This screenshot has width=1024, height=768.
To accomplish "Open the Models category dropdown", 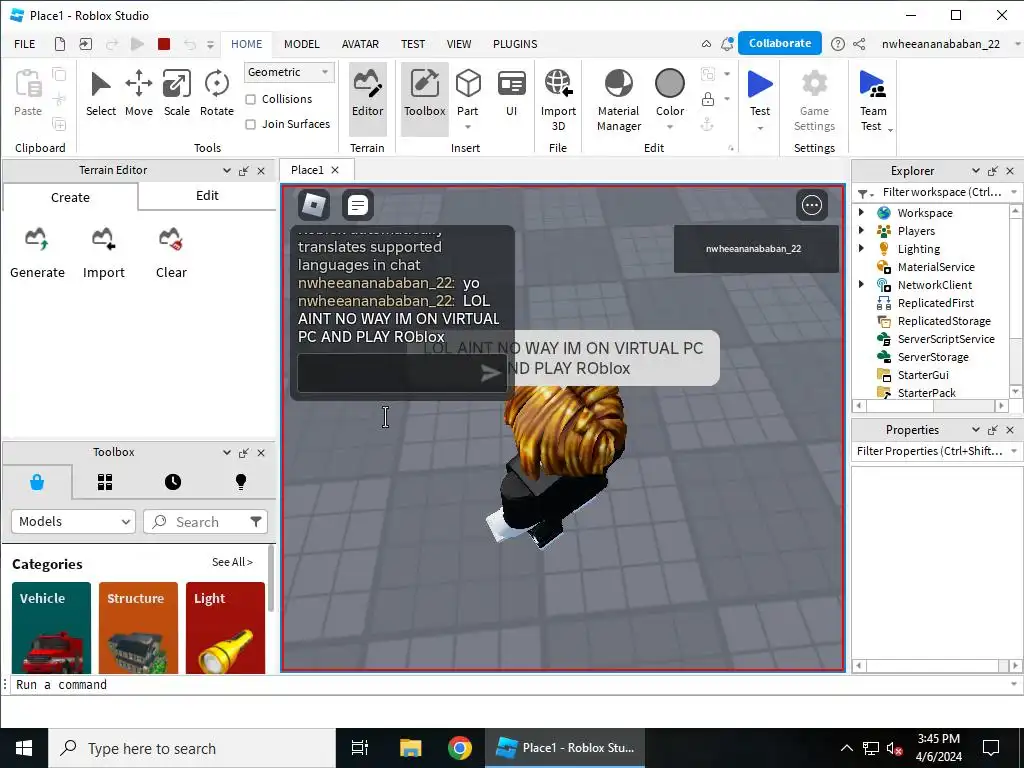I will point(73,522).
